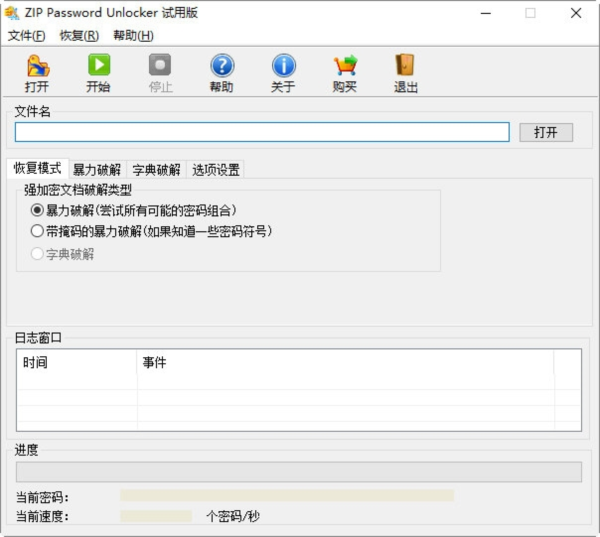The image size is (600, 537).
Task: Select the 暴力破解 brute-force radio option
Action: pyautogui.click(x=38, y=210)
